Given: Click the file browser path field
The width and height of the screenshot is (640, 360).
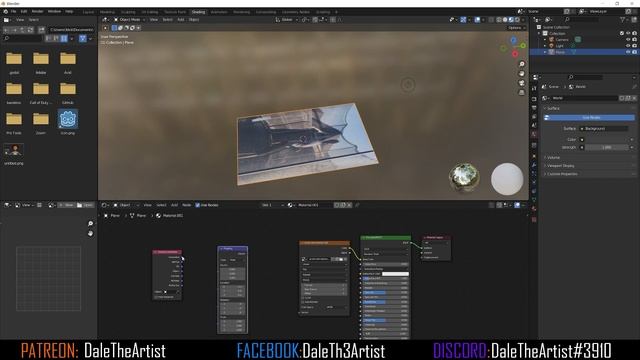Looking at the screenshot, I should pos(71,30).
